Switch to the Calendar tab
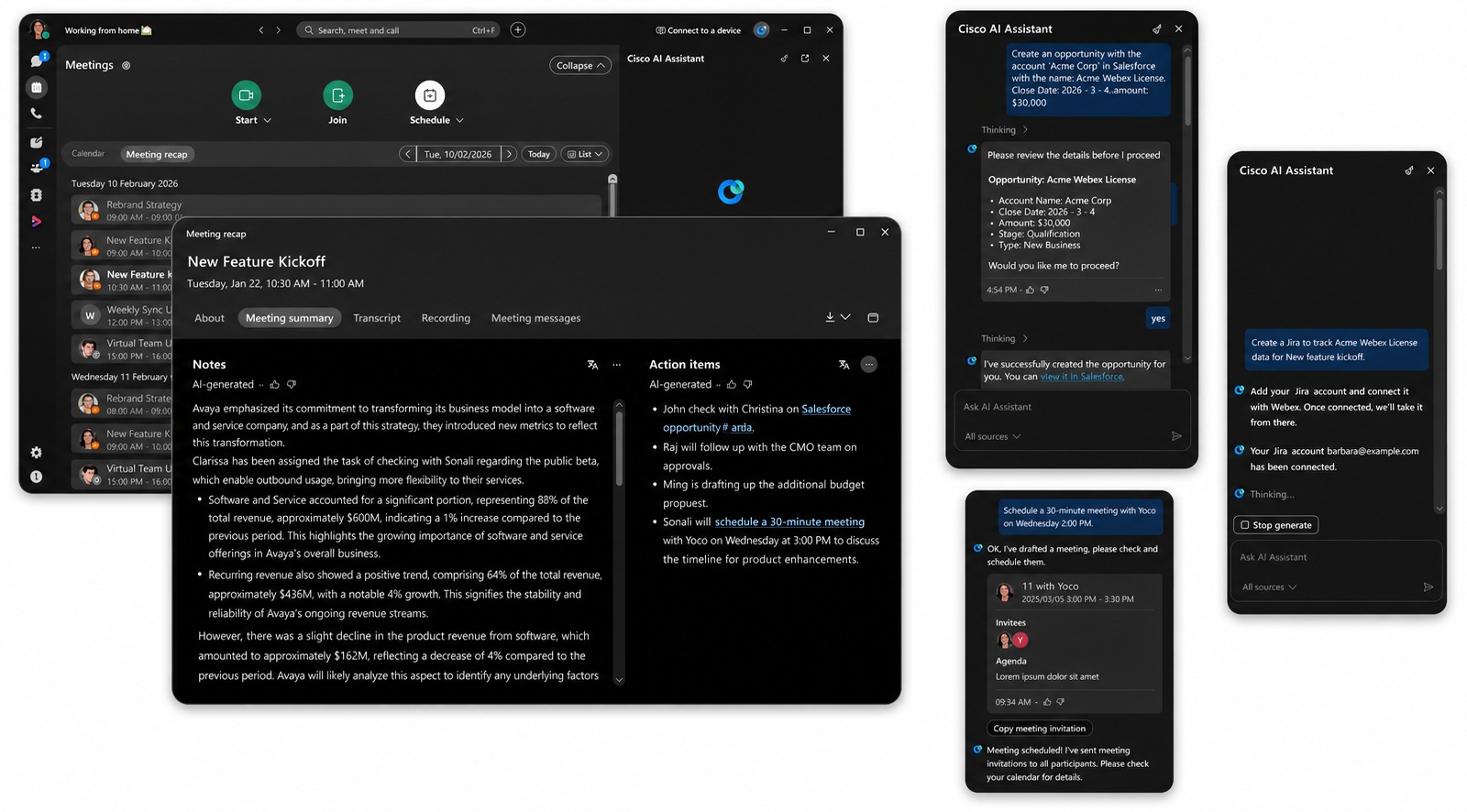1467x812 pixels. [x=88, y=154]
